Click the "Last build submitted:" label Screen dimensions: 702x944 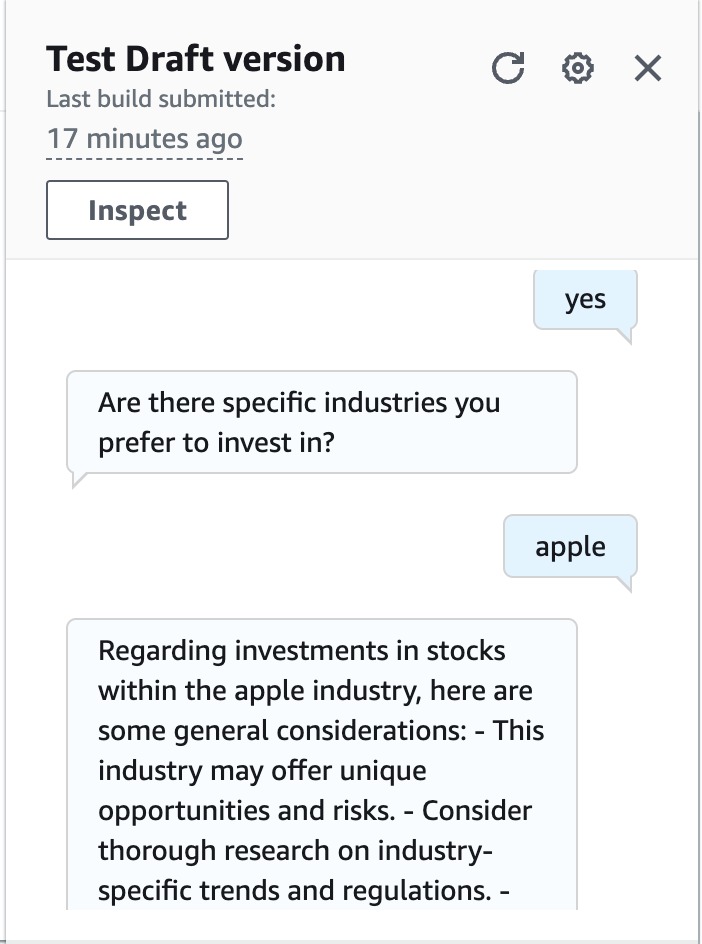pos(161,99)
